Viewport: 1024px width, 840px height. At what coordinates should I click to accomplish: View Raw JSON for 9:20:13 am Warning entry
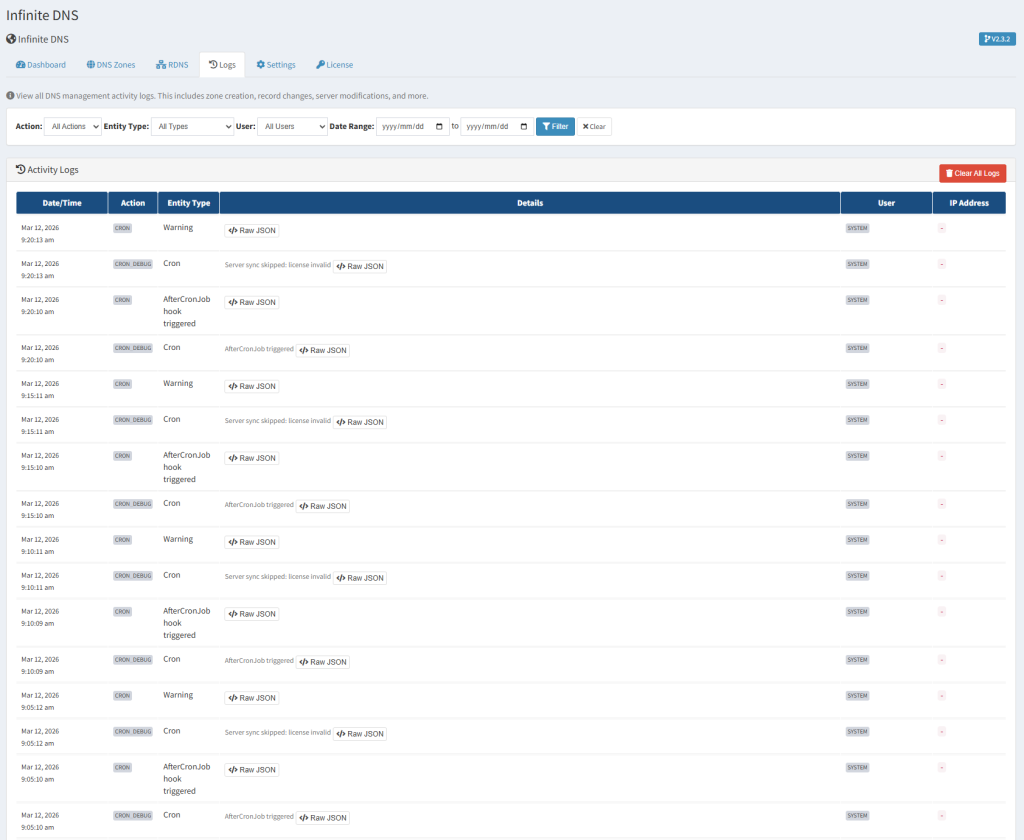252,230
